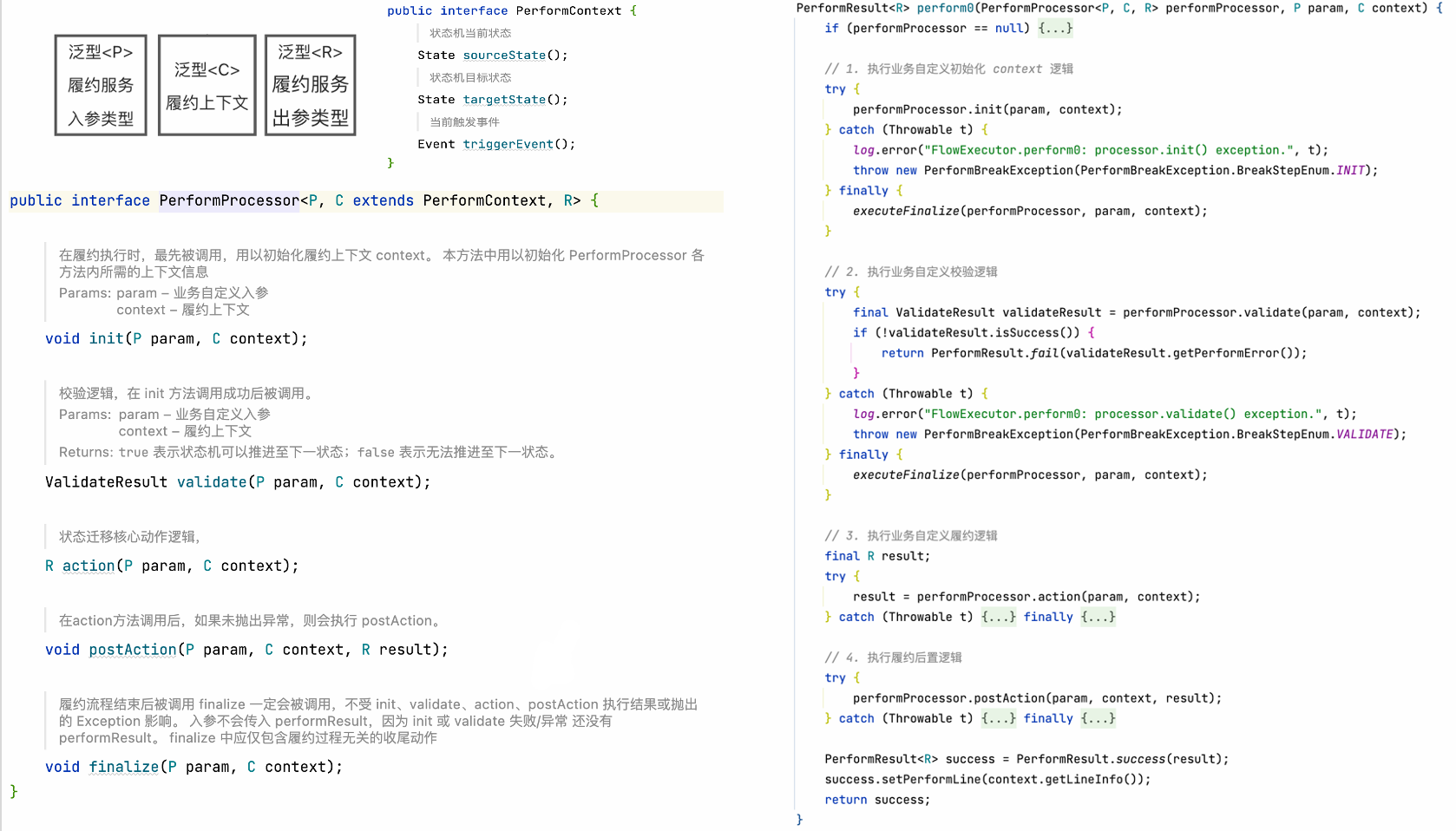
Task: Click the 泛型<P> 履约服务入参类型 box
Action: click(x=101, y=85)
